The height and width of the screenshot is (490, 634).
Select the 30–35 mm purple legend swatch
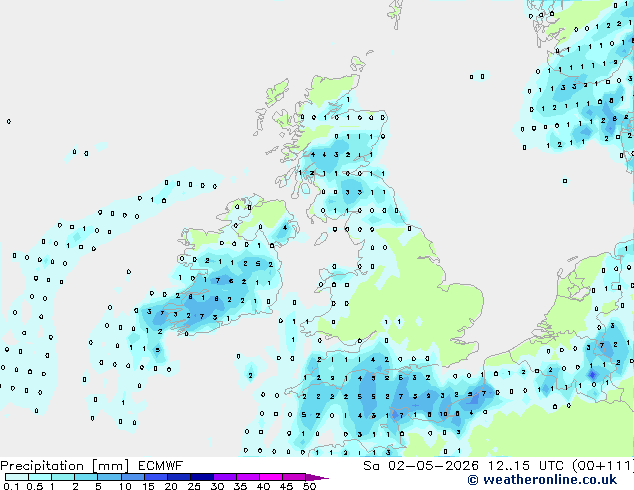click(224, 477)
